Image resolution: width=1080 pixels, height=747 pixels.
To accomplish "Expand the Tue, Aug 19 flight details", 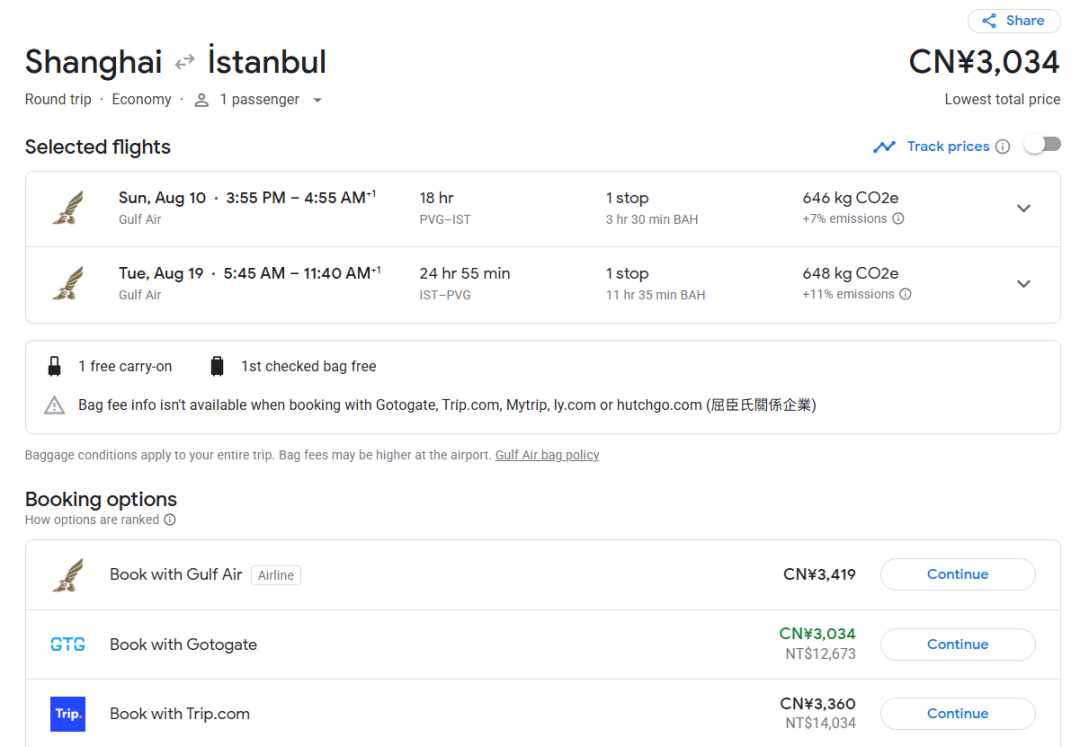I will tap(1024, 284).
